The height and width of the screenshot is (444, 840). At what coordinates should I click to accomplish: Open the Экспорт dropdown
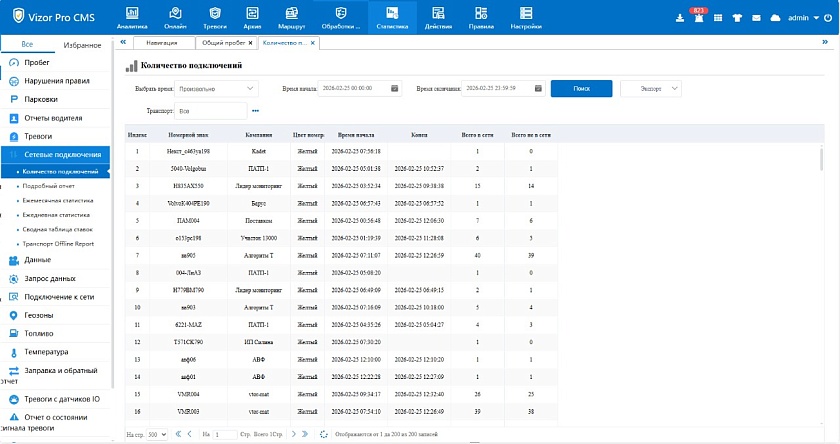(651, 89)
